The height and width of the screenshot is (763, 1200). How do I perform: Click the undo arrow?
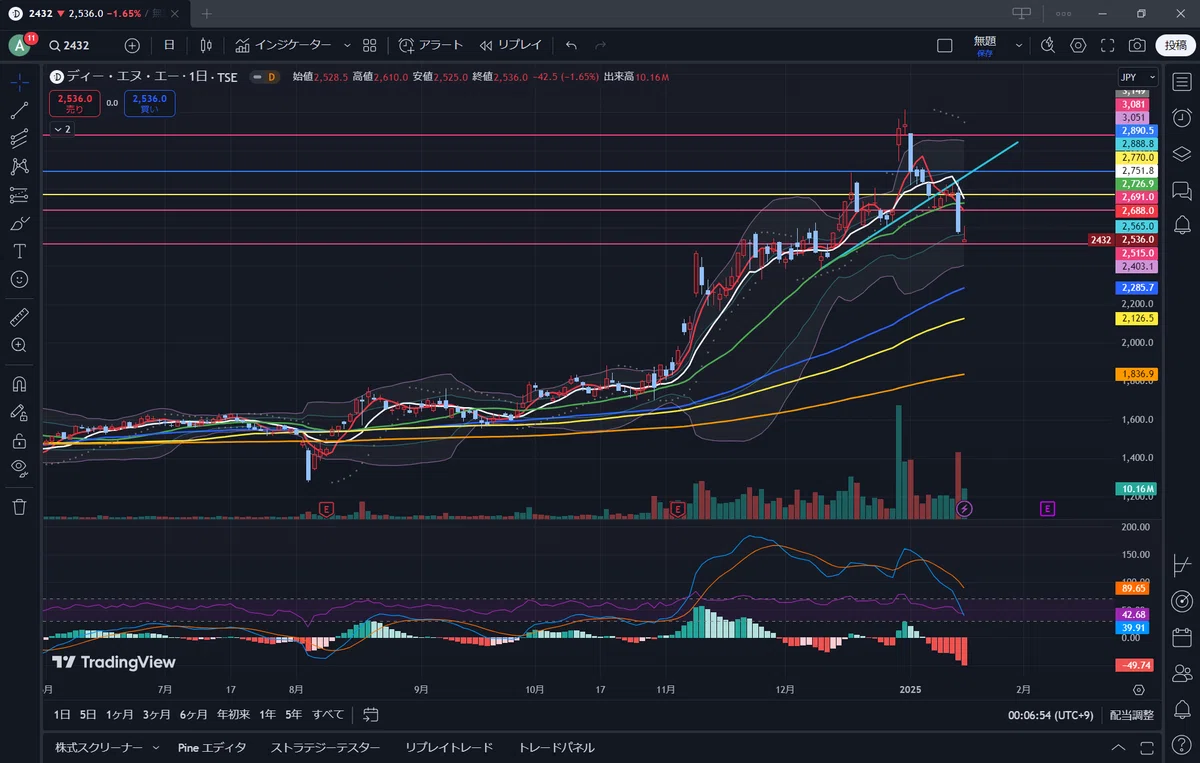pos(571,45)
